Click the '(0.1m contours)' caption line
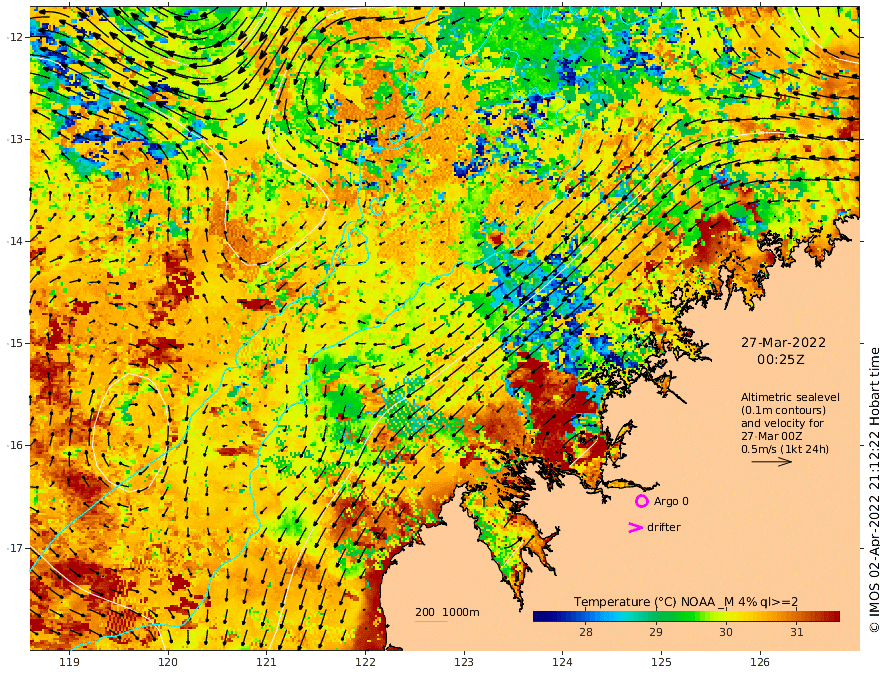 tap(783, 410)
